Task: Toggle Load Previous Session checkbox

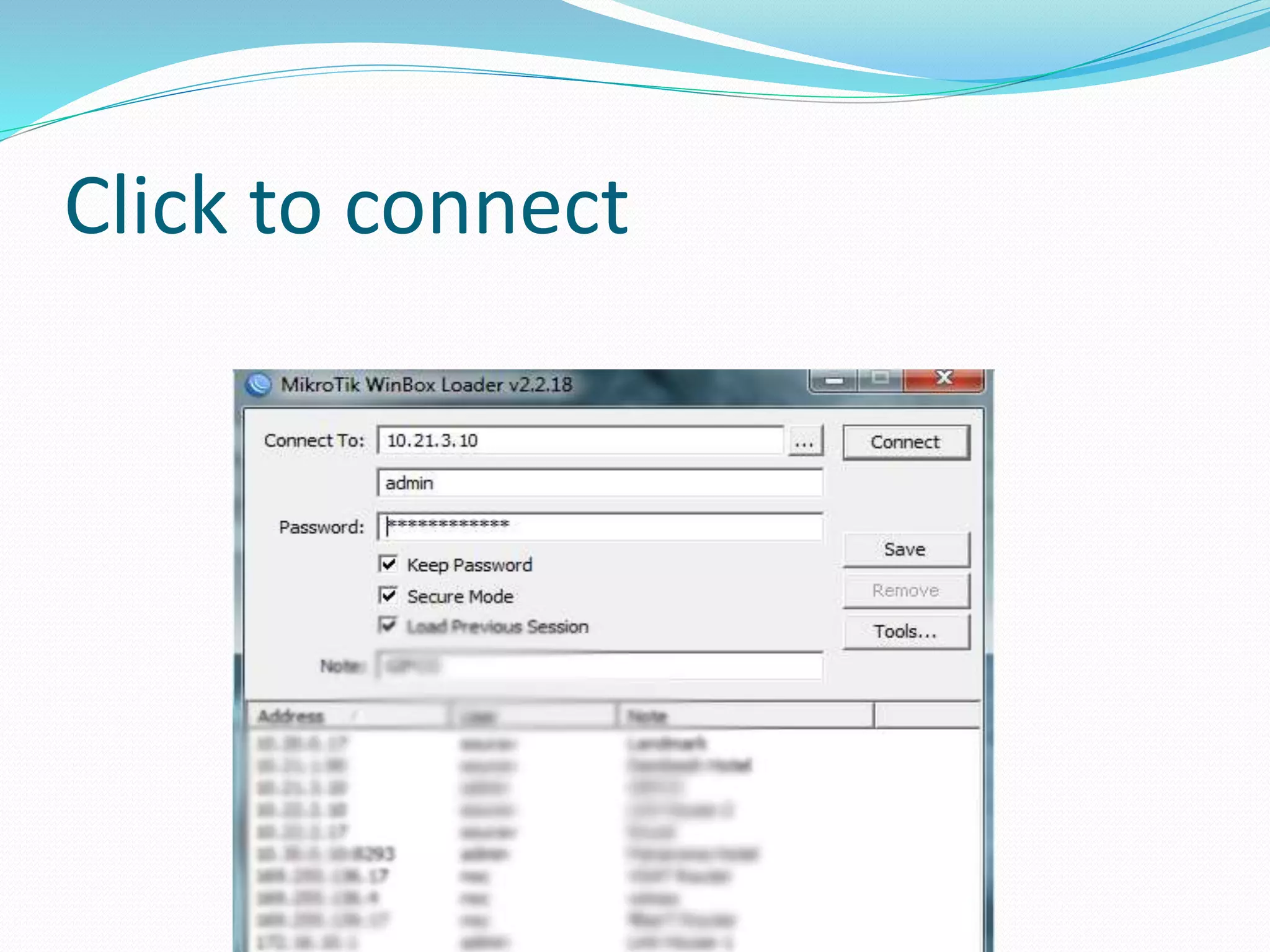Action: 388,625
